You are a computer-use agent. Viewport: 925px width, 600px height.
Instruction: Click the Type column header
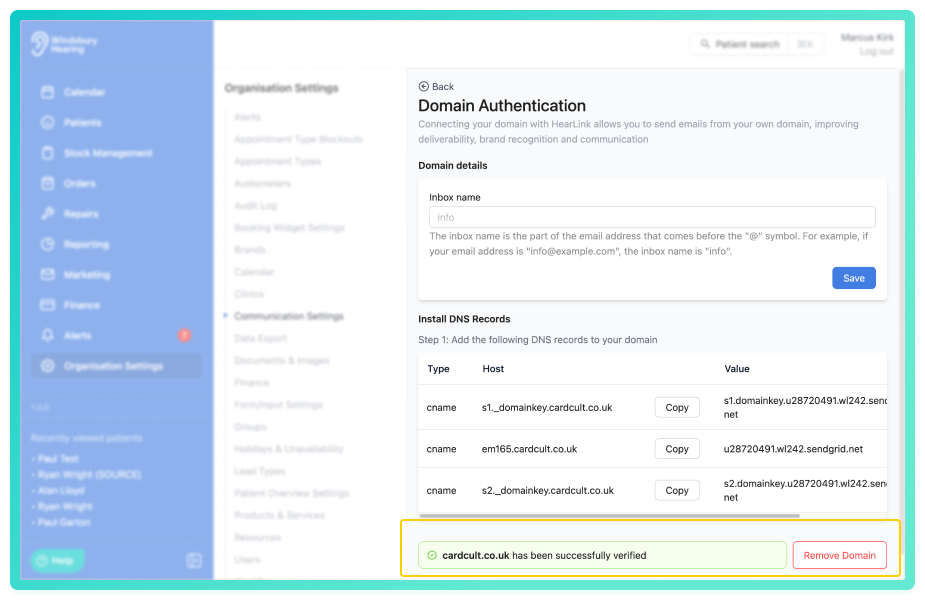pyautogui.click(x=438, y=369)
